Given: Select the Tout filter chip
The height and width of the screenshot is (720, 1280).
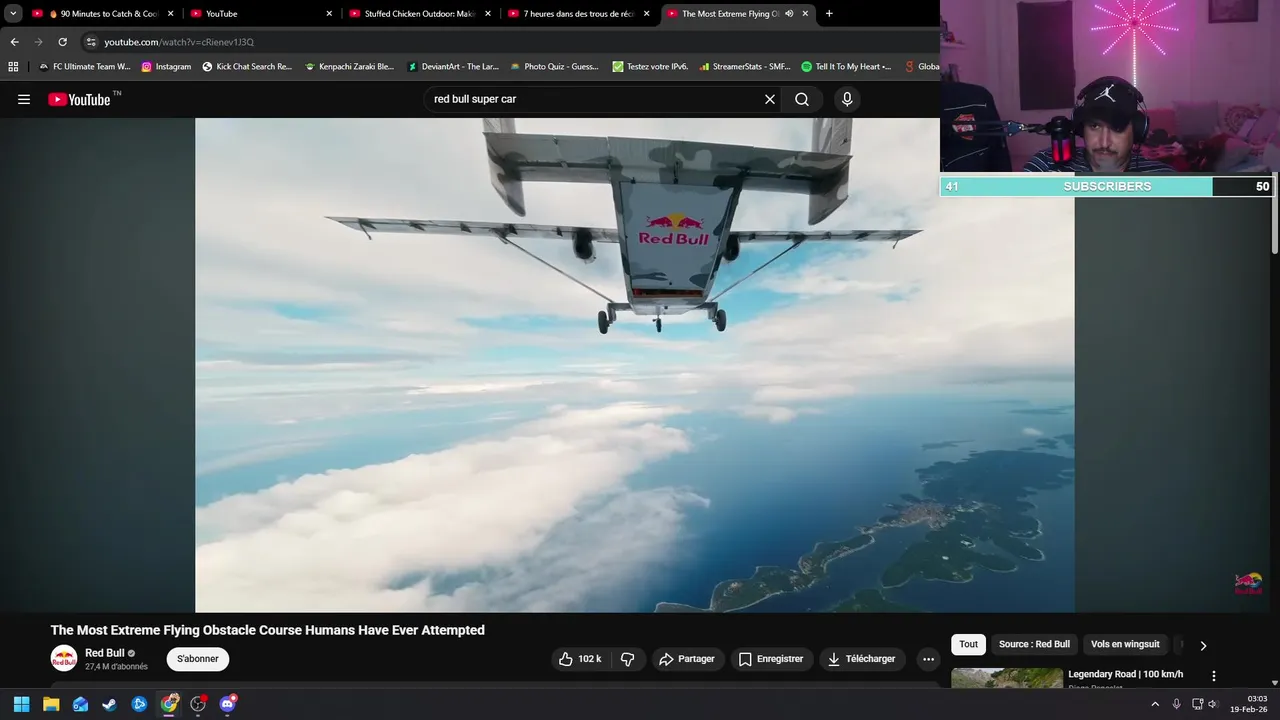Looking at the screenshot, I should [968, 644].
